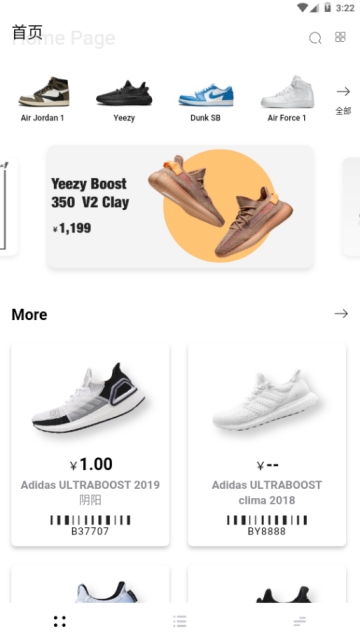Open the rightmost bottom navigation tab
360x640 pixels.
pos(300,622)
